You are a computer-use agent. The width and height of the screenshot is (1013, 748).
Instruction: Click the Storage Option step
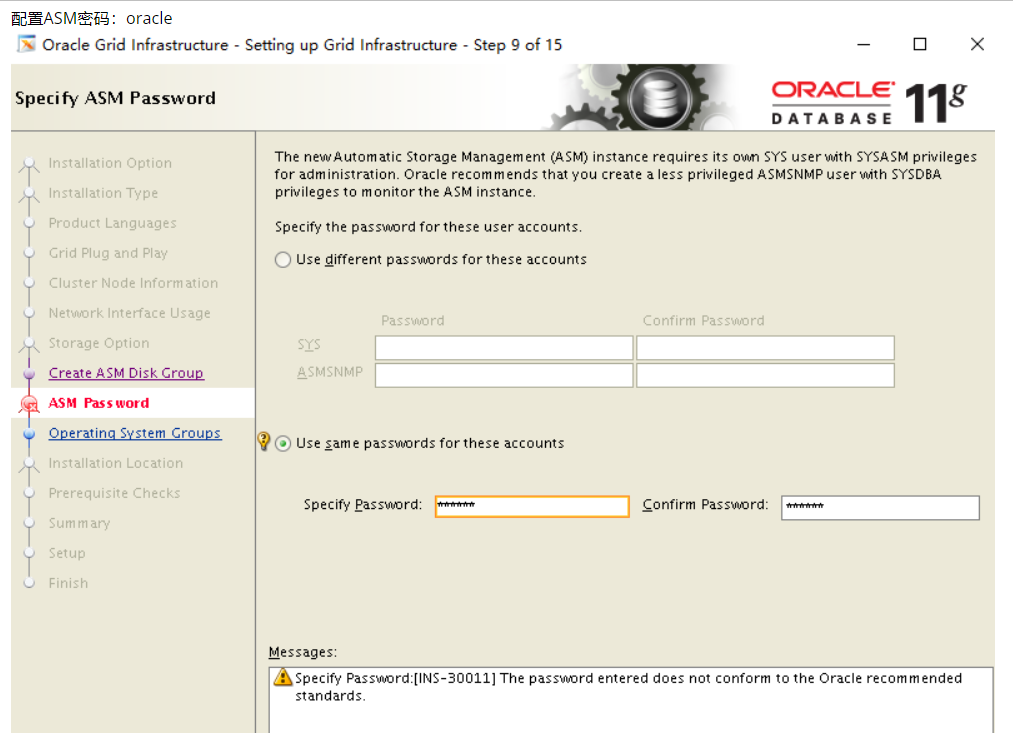(99, 343)
